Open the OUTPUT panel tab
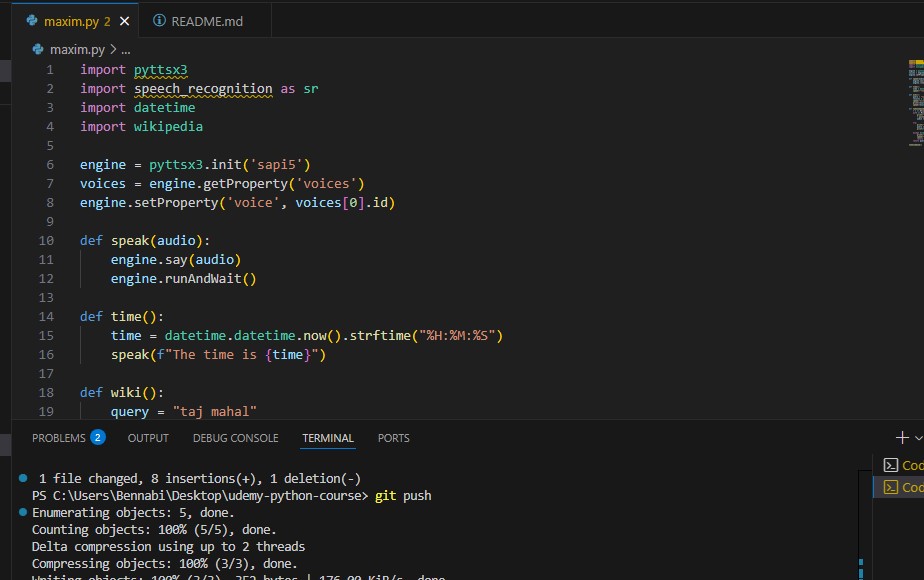This screenshot has width=924, height=580. 148,438
